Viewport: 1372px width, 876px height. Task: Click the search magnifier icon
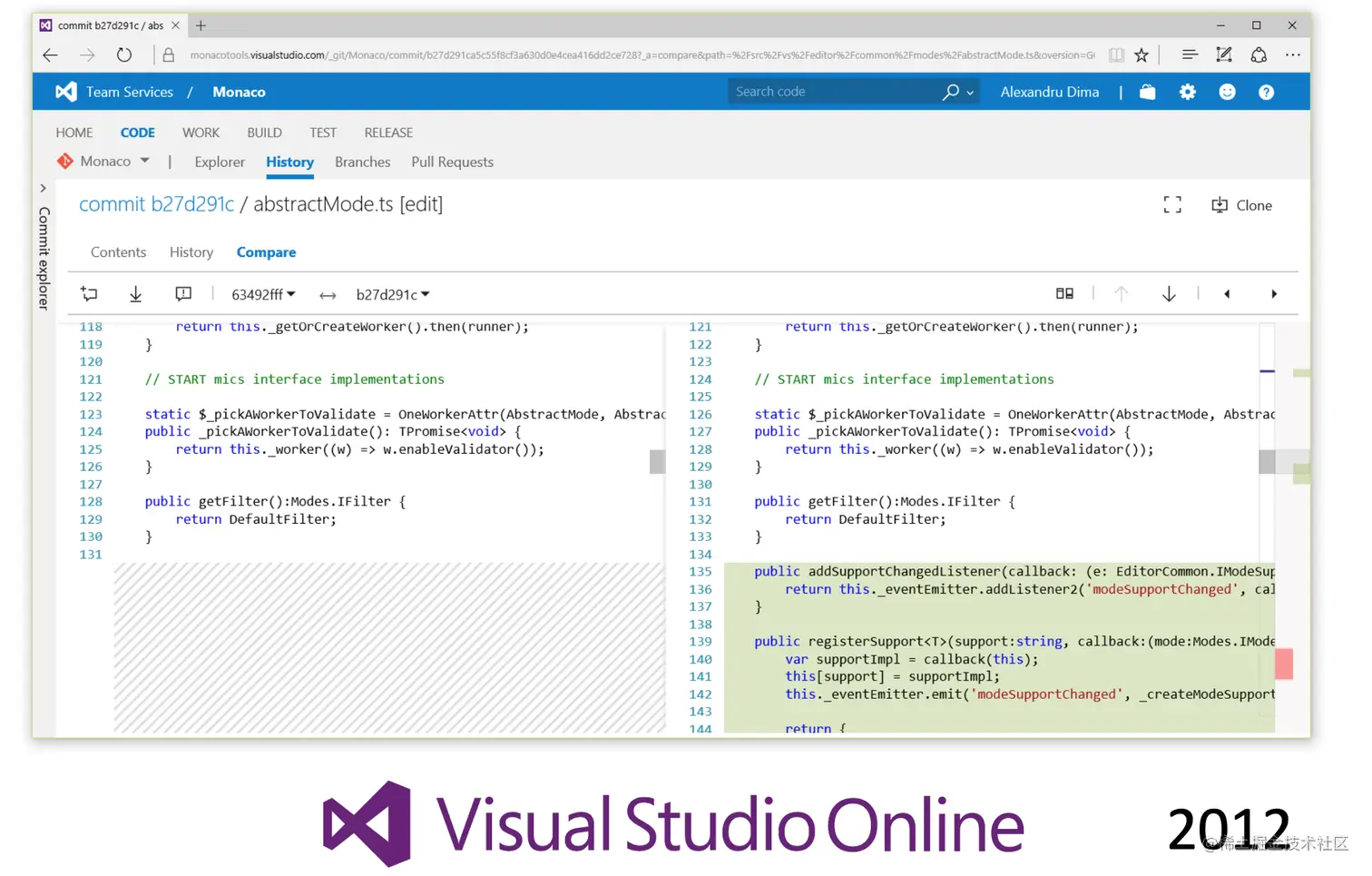tap(950, 92)
